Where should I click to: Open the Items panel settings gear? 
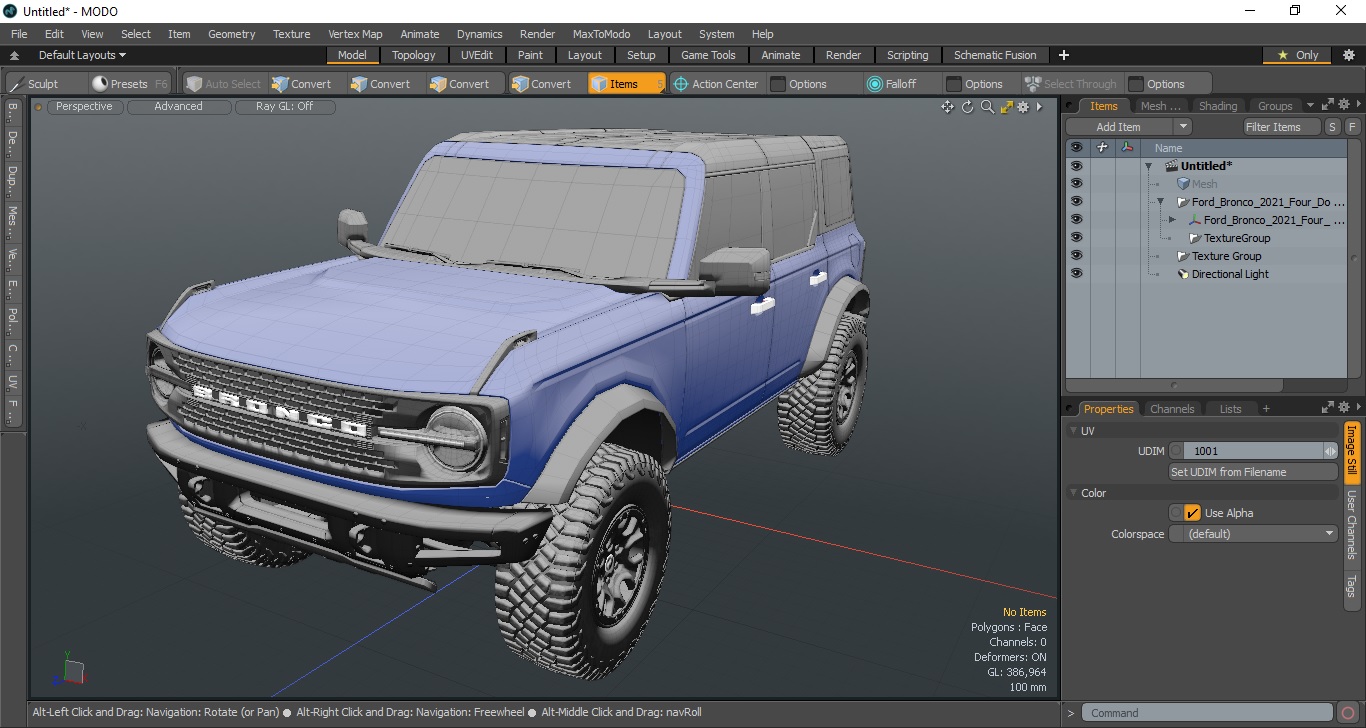pos(1344,104)
